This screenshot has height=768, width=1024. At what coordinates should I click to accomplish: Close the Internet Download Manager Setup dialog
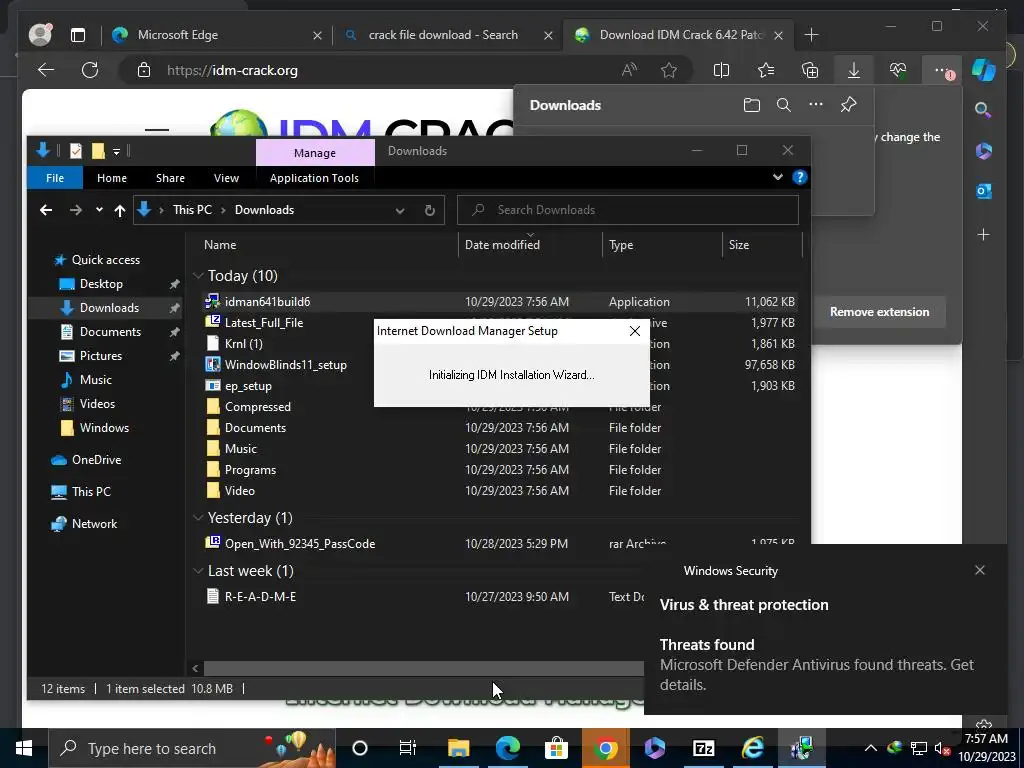tap(634, 331)
